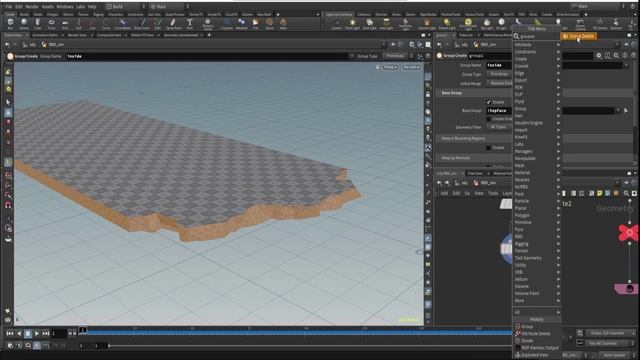The image size is (640, 360).
Task: Click the Group Name field containing inside
Action: pos(499,65)
